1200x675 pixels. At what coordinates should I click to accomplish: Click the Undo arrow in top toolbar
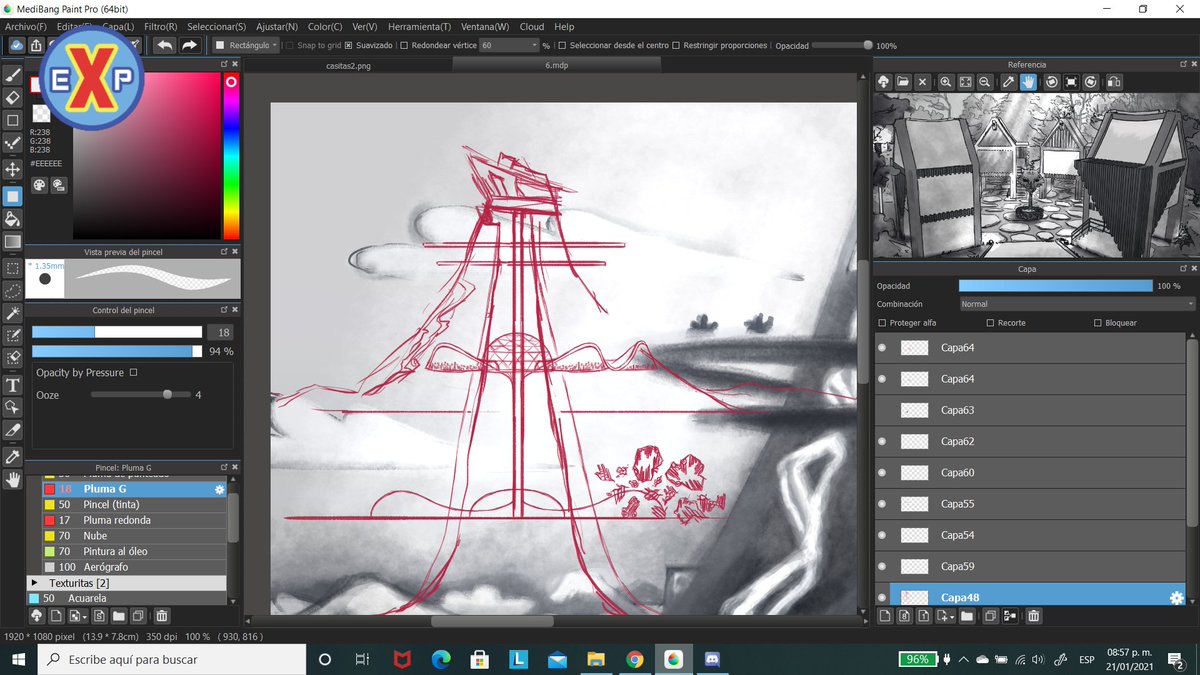tap(164, 45)
